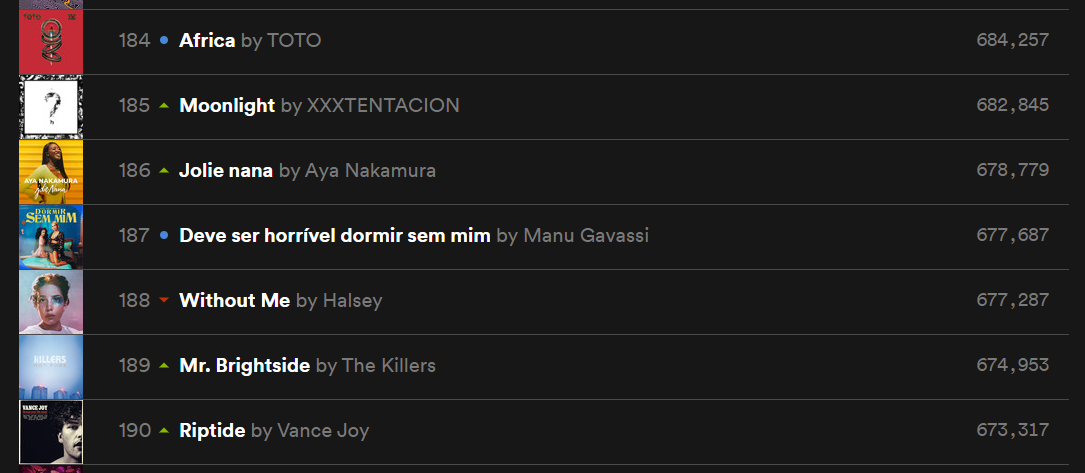Select The Killers album cover thumbnail
Screen dimensions: 1085x473
51,367
